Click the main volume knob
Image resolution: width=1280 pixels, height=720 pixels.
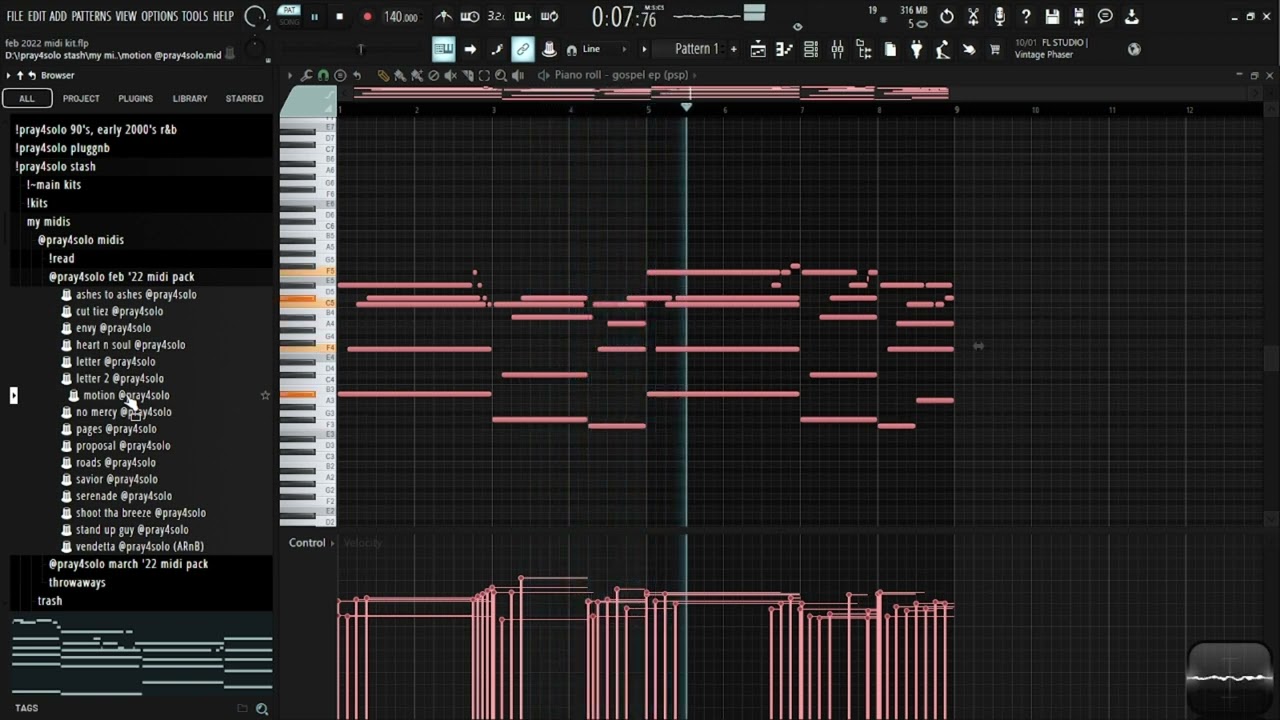(255, 16)
